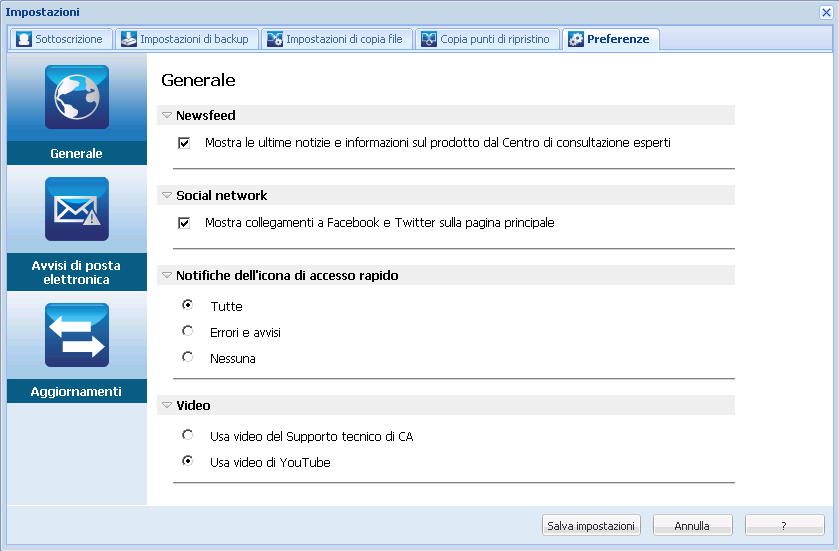
Task: Disable Facebook and Twitter links checkbox
Action: click(184, 223)
